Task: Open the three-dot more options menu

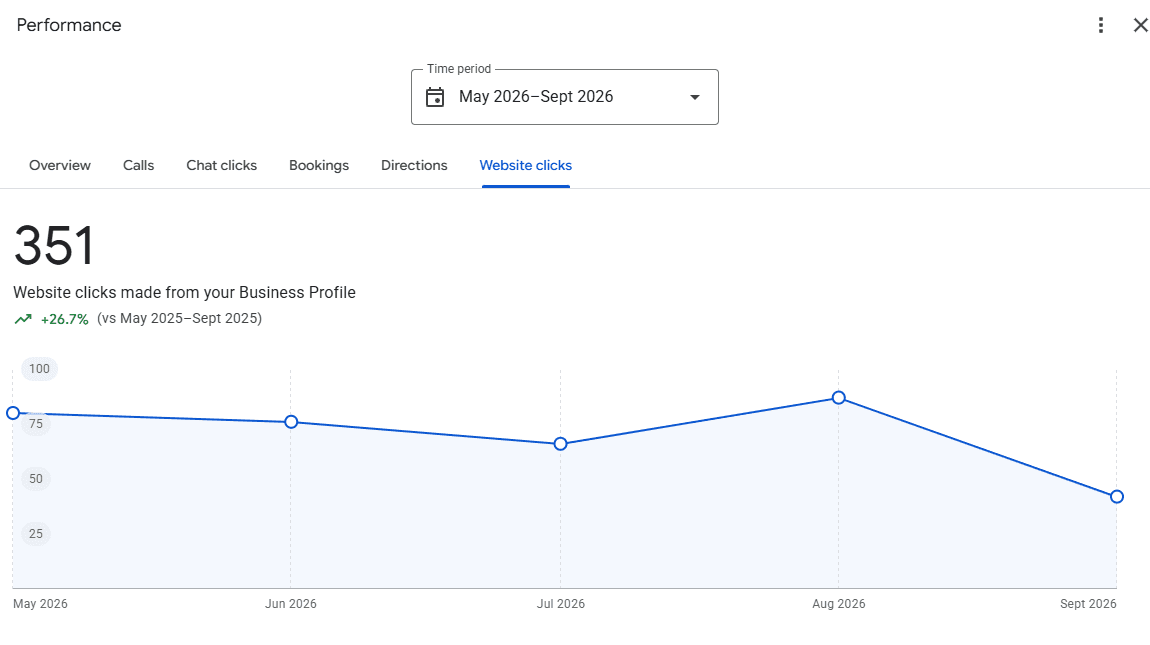Action: click(x=1100, y=25)
